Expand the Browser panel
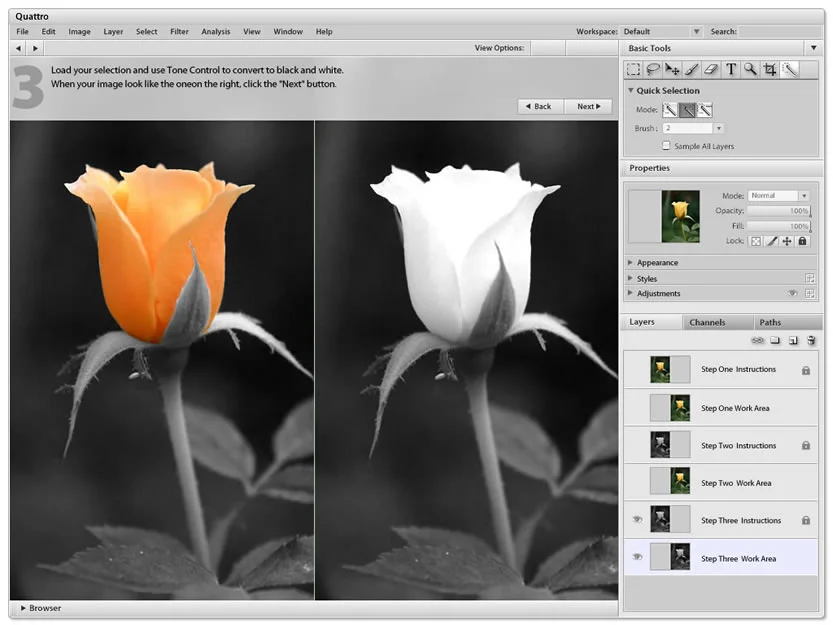This screenshot has height=625, width=833. click(23, 608)
